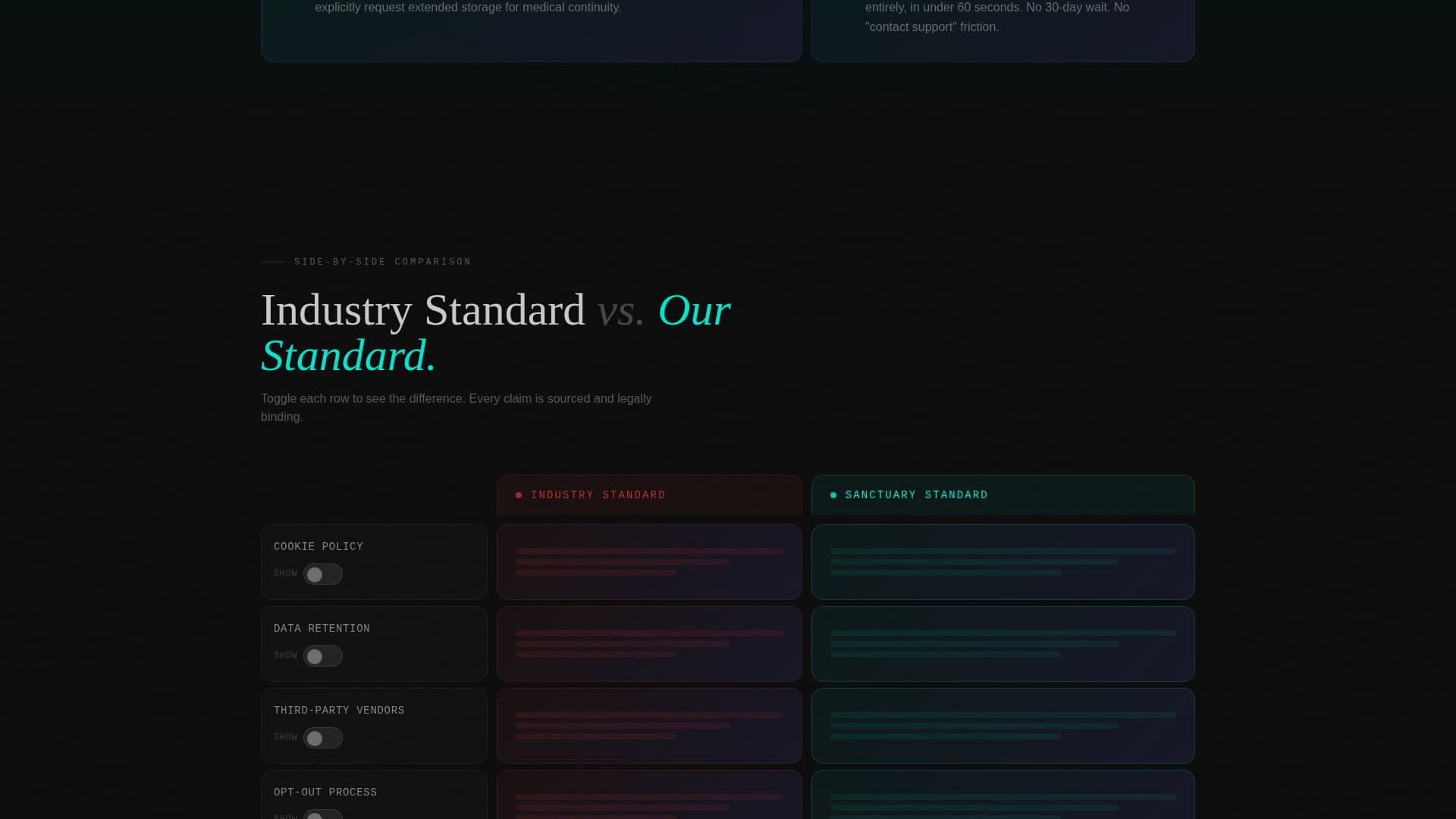Select the Opt-Out Process label
The height and width of the screenshot is (819, 1456).
[x=325, y=792]
